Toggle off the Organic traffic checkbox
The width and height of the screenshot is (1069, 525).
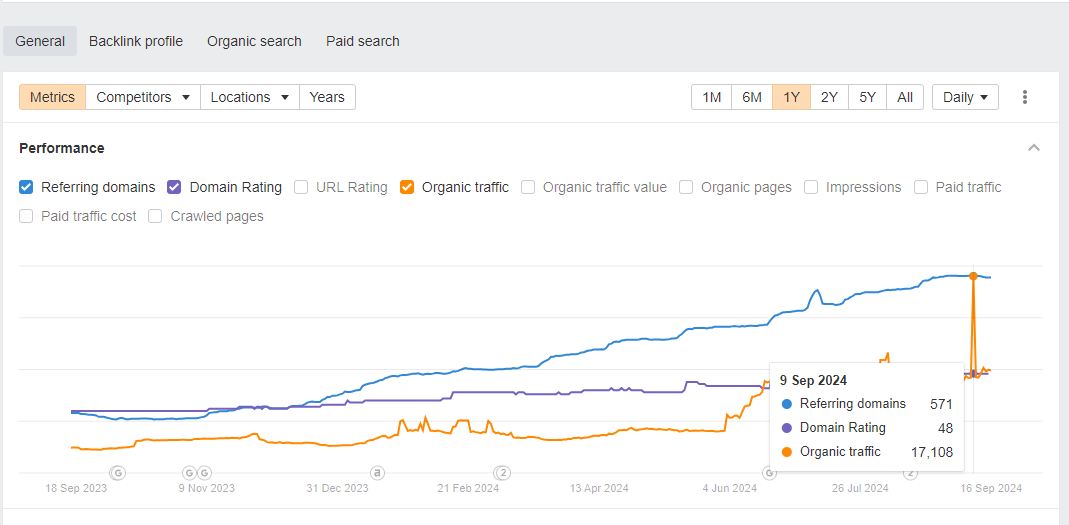coord(407,187)
